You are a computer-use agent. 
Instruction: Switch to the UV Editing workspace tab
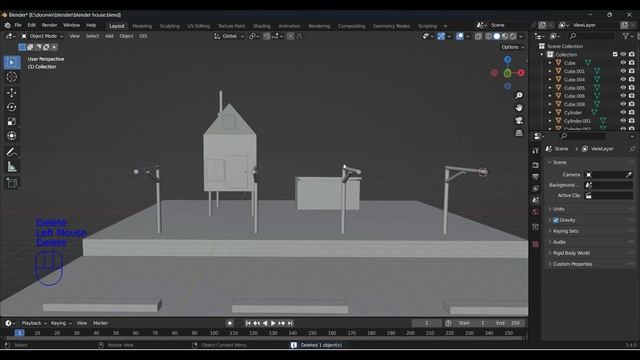pos(198,26)
